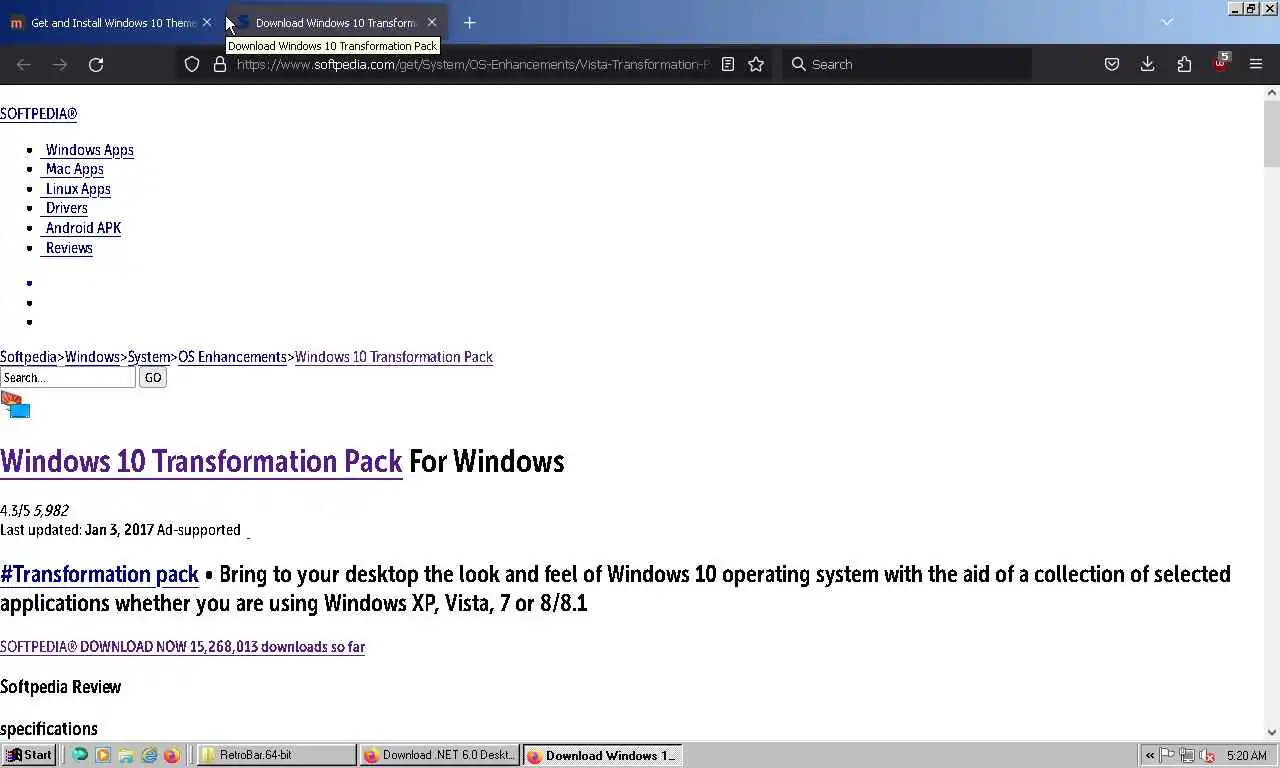1280x768 pixels.
Task: Click the 5:20 AM taskbar clock
Action: 1246,755
